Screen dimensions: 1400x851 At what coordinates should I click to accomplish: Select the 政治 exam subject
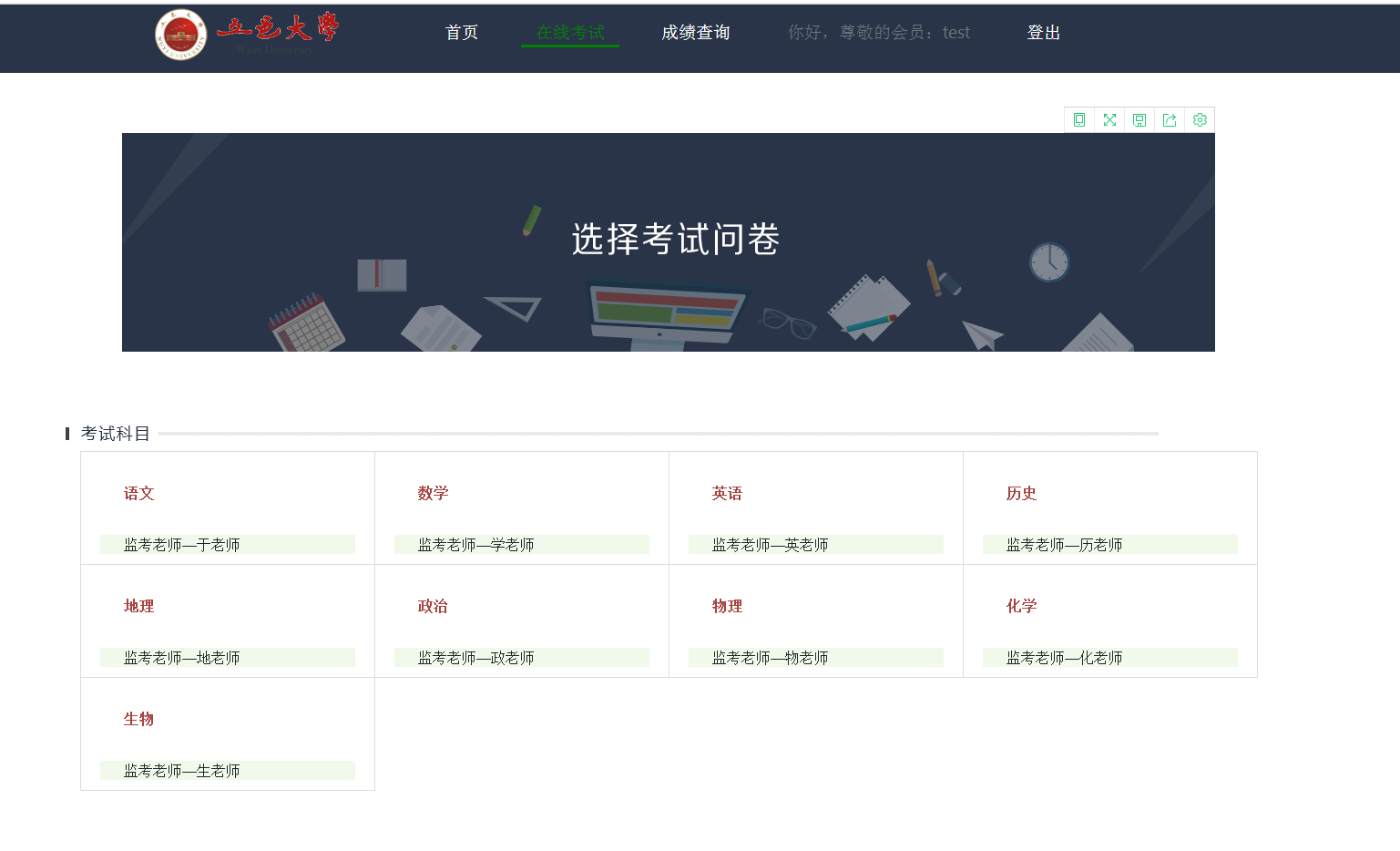point(434,607)
